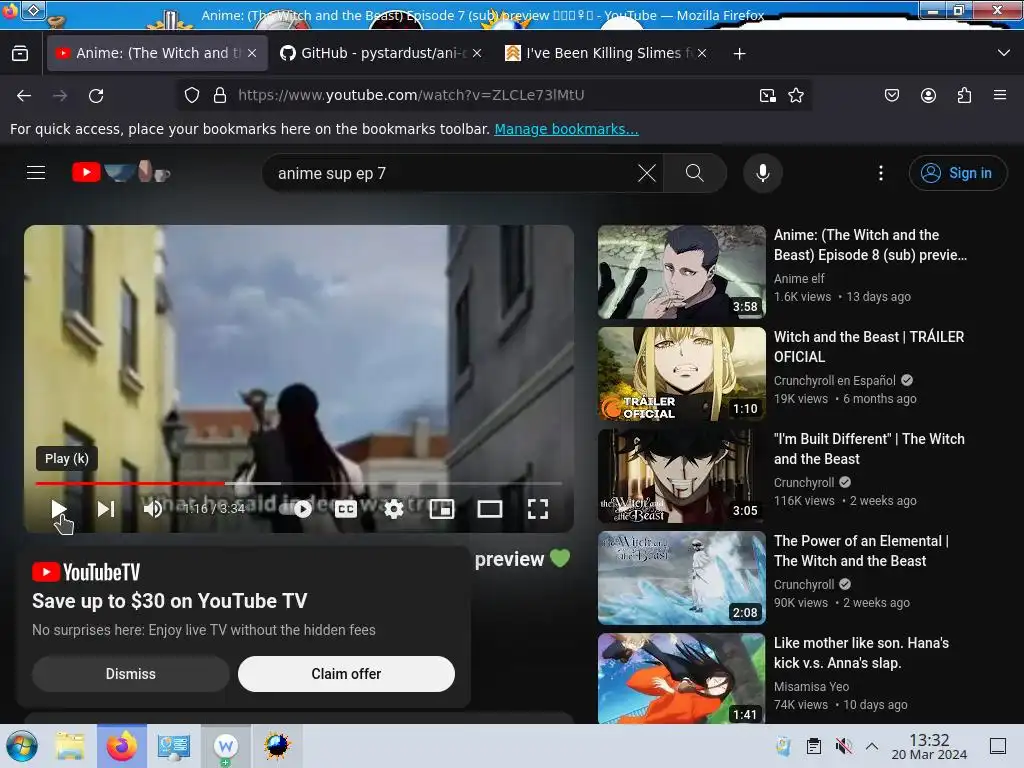Open file explorer from taskbar
This screenshot has width=1024, height=768.
[70, 746]
